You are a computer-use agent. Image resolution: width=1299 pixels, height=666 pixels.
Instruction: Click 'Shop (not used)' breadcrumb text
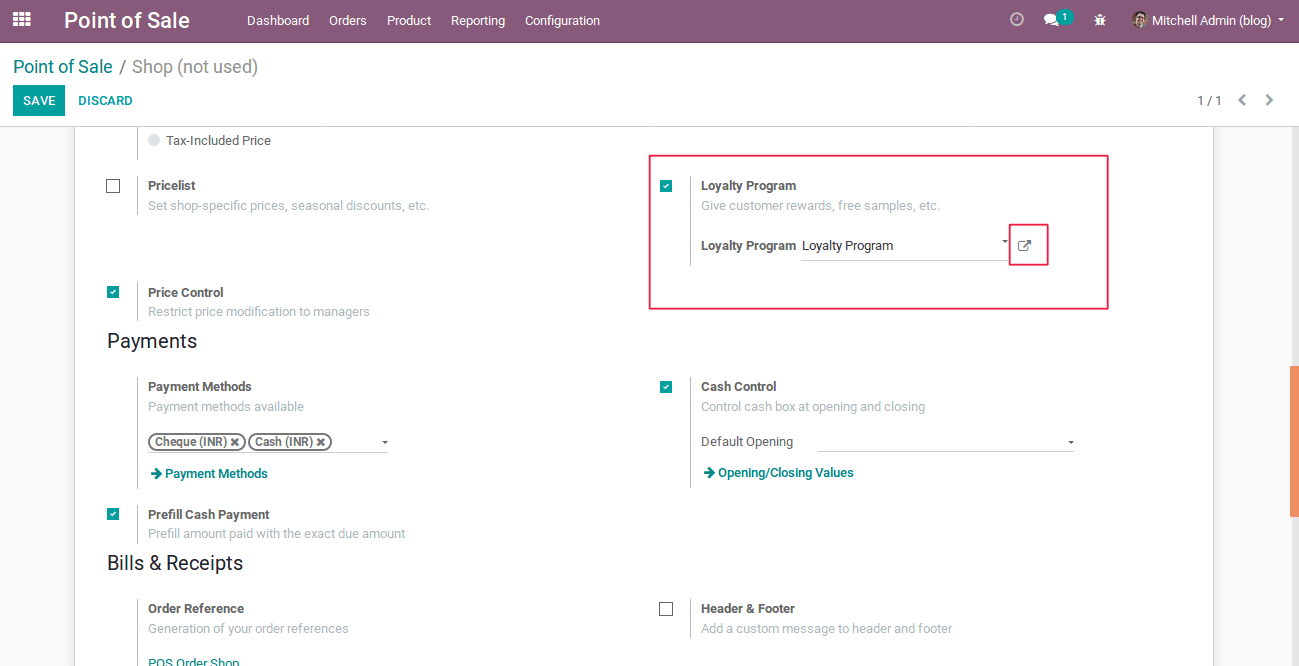(195, 67)
